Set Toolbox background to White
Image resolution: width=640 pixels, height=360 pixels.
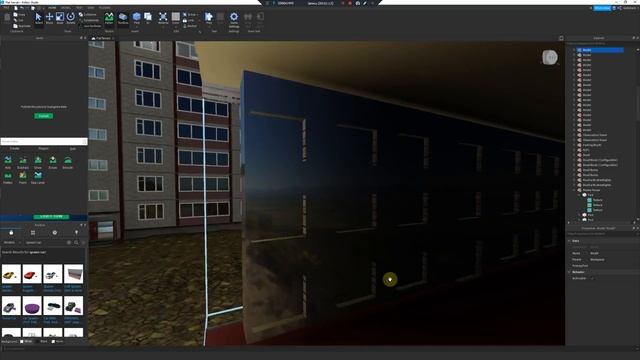(x=26, y=341)
